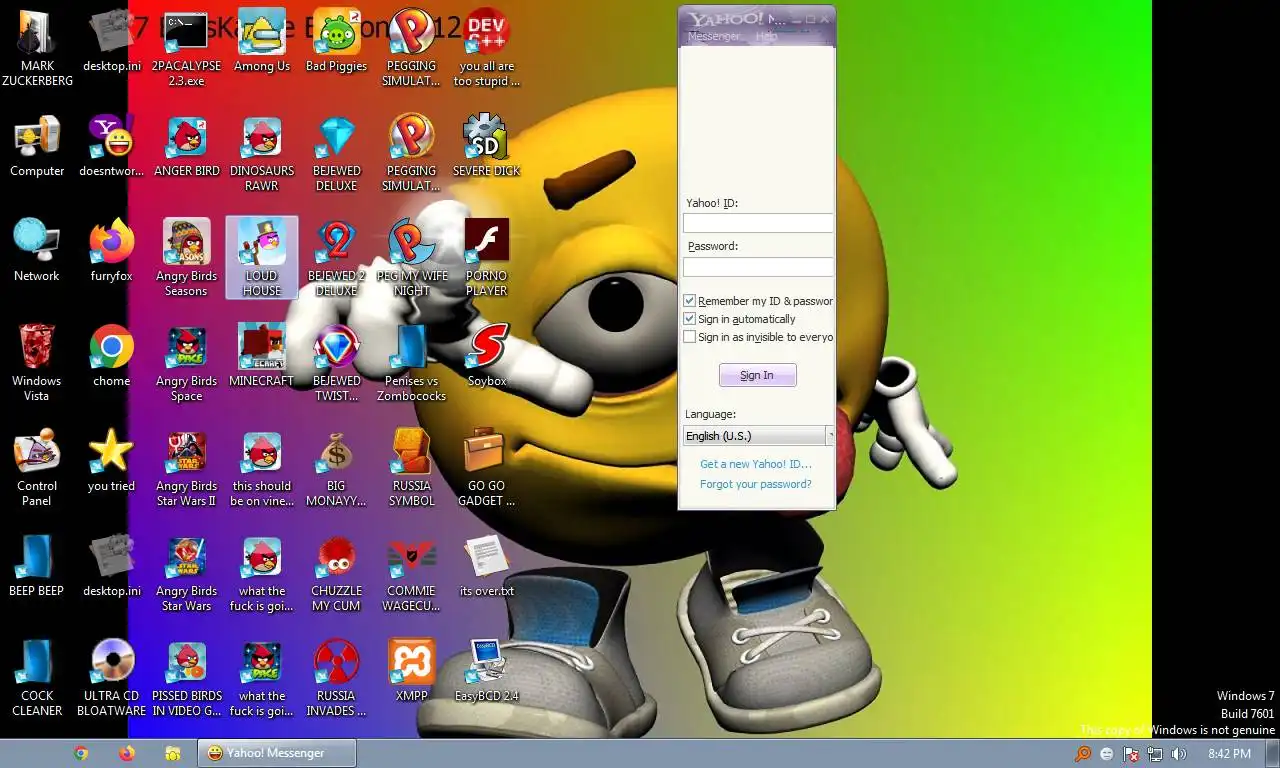Launch Firefox from the taskbar
The image size is (1280, 768).
pos(127,753)
